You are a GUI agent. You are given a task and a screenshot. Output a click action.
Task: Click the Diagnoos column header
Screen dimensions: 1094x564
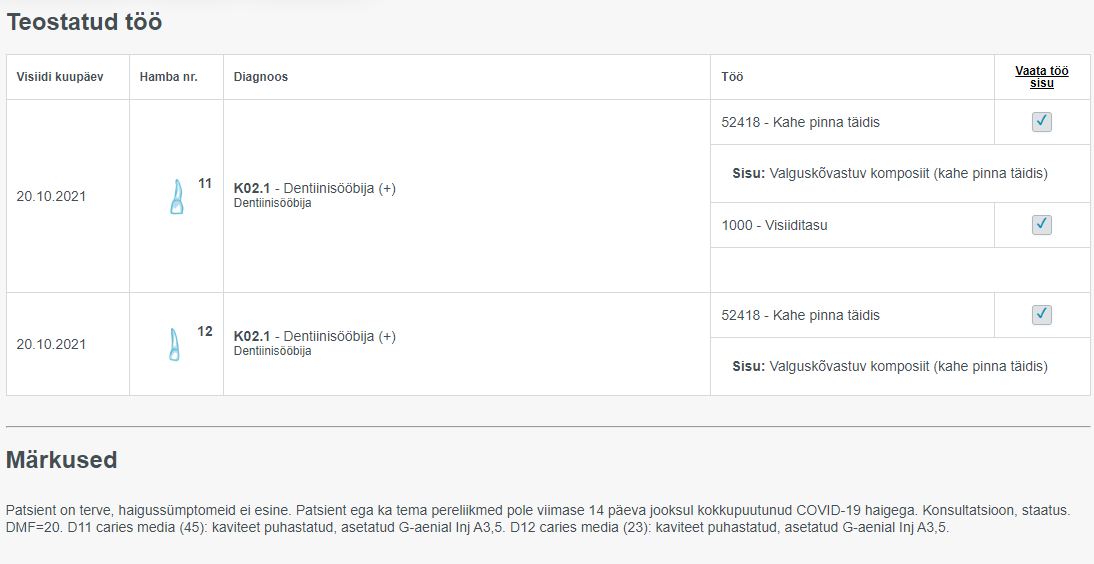coord(261,77)
